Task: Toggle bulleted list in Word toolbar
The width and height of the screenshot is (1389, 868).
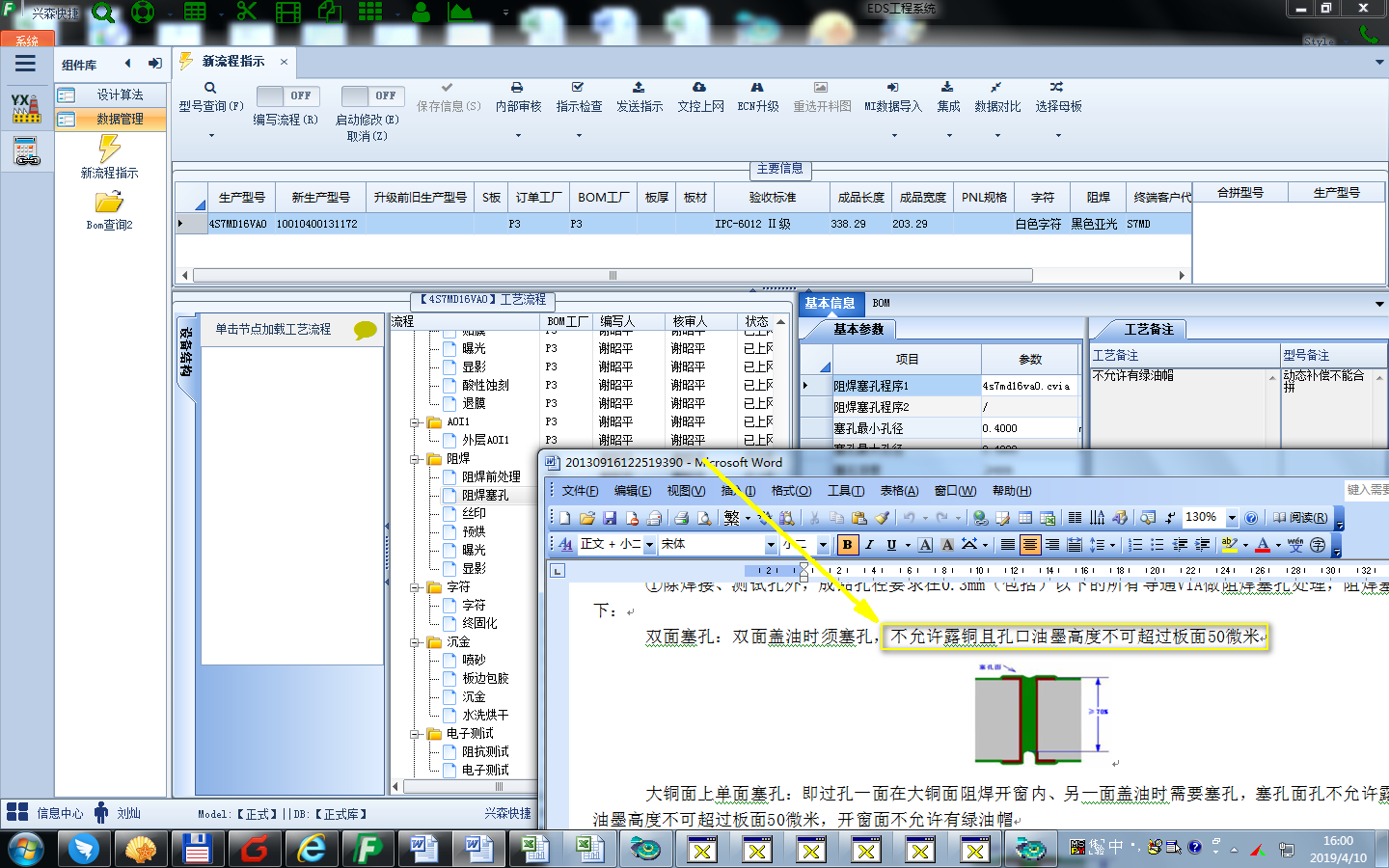Action: tap(1157, 545)
